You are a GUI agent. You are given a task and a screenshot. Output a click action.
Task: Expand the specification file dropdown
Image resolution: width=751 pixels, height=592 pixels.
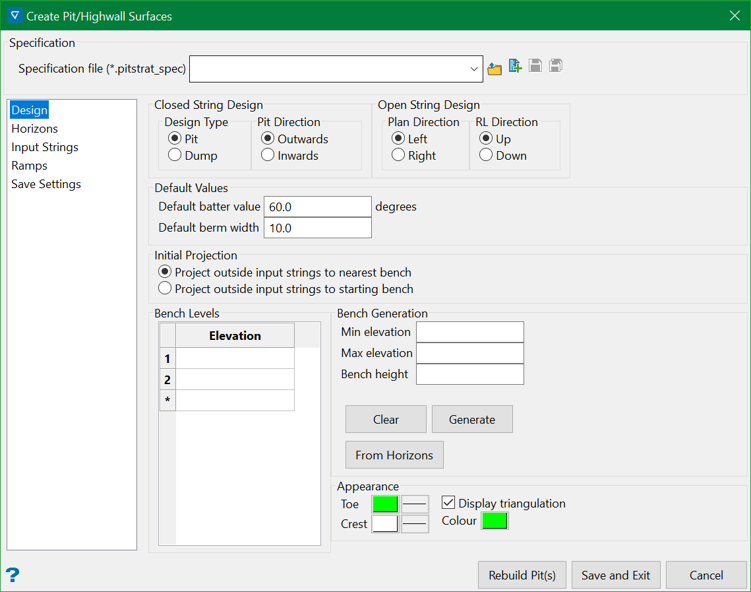[473, 69]
